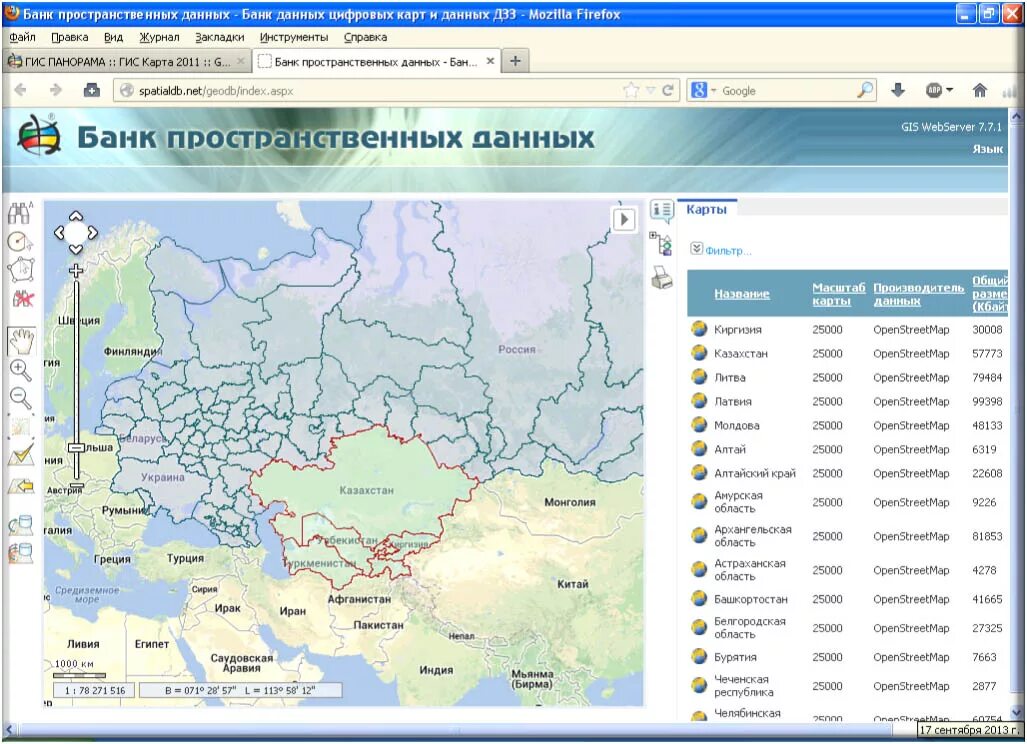The width and height of the screenshot is (1027, 744).
Task: Select Молдова row in maps table
Action: pos(847,426)
